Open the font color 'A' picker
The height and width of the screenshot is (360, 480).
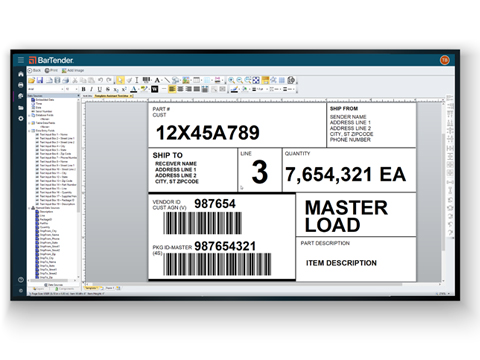pos(134,89)
